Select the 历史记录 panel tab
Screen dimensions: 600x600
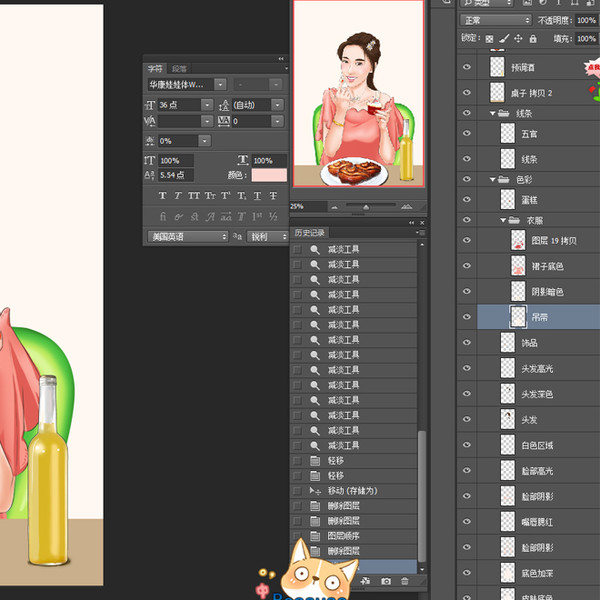coord(310,233)
